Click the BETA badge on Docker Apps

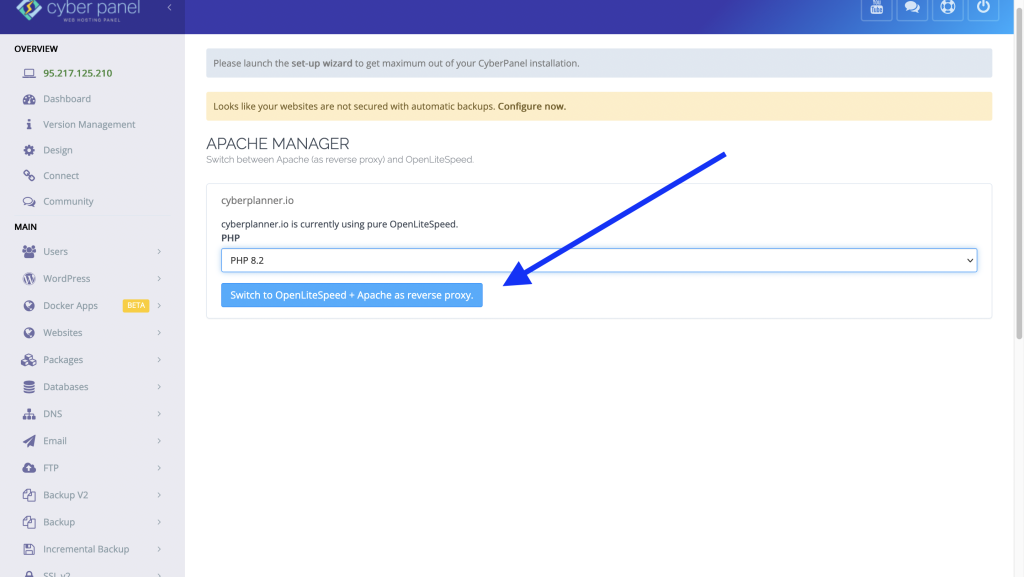click(136, 305)
